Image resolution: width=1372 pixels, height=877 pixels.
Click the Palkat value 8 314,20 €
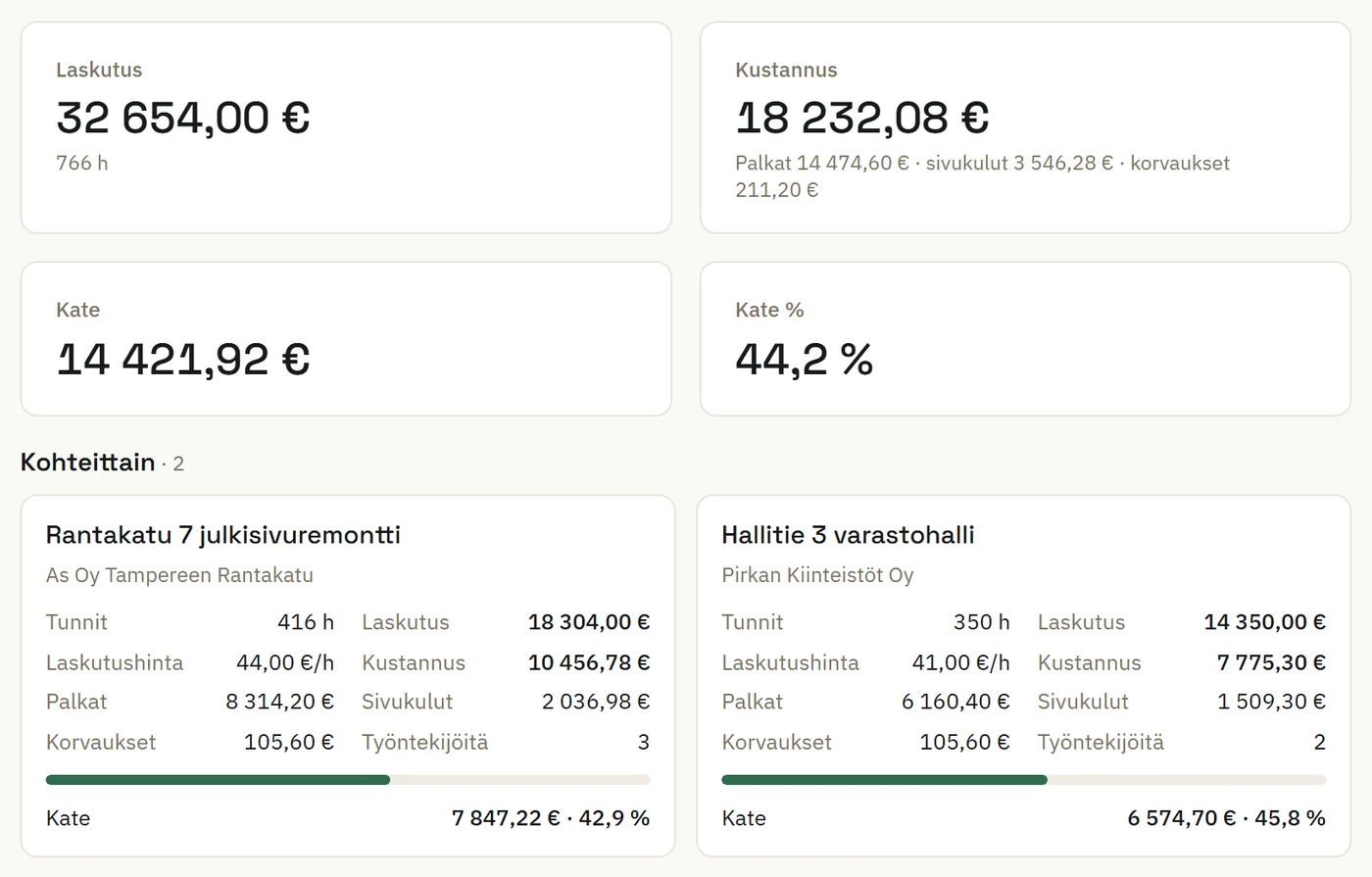tap(280, 702)
